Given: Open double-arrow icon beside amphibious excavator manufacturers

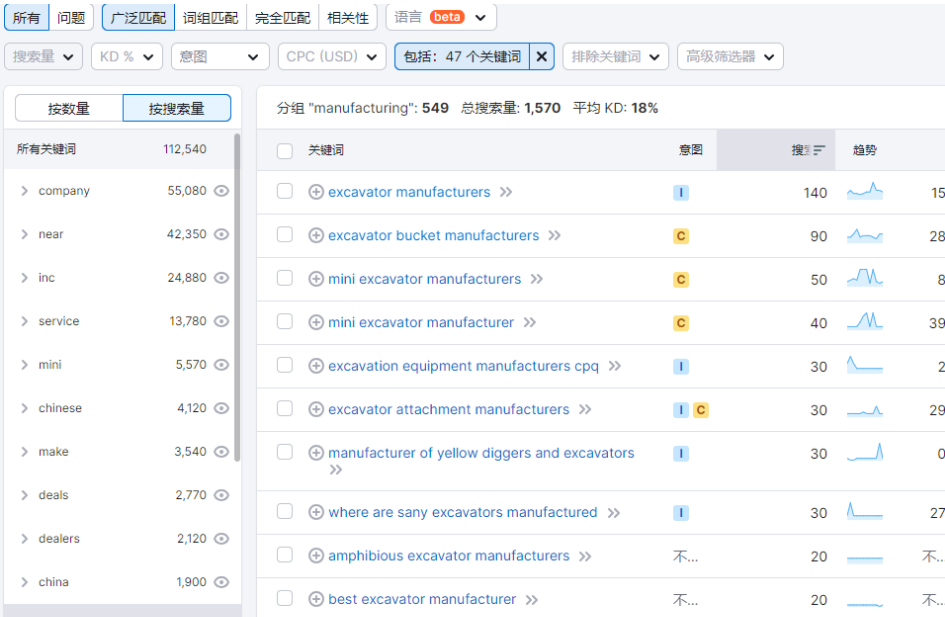Looking at the screenshot, I should (x=585, y=556).
